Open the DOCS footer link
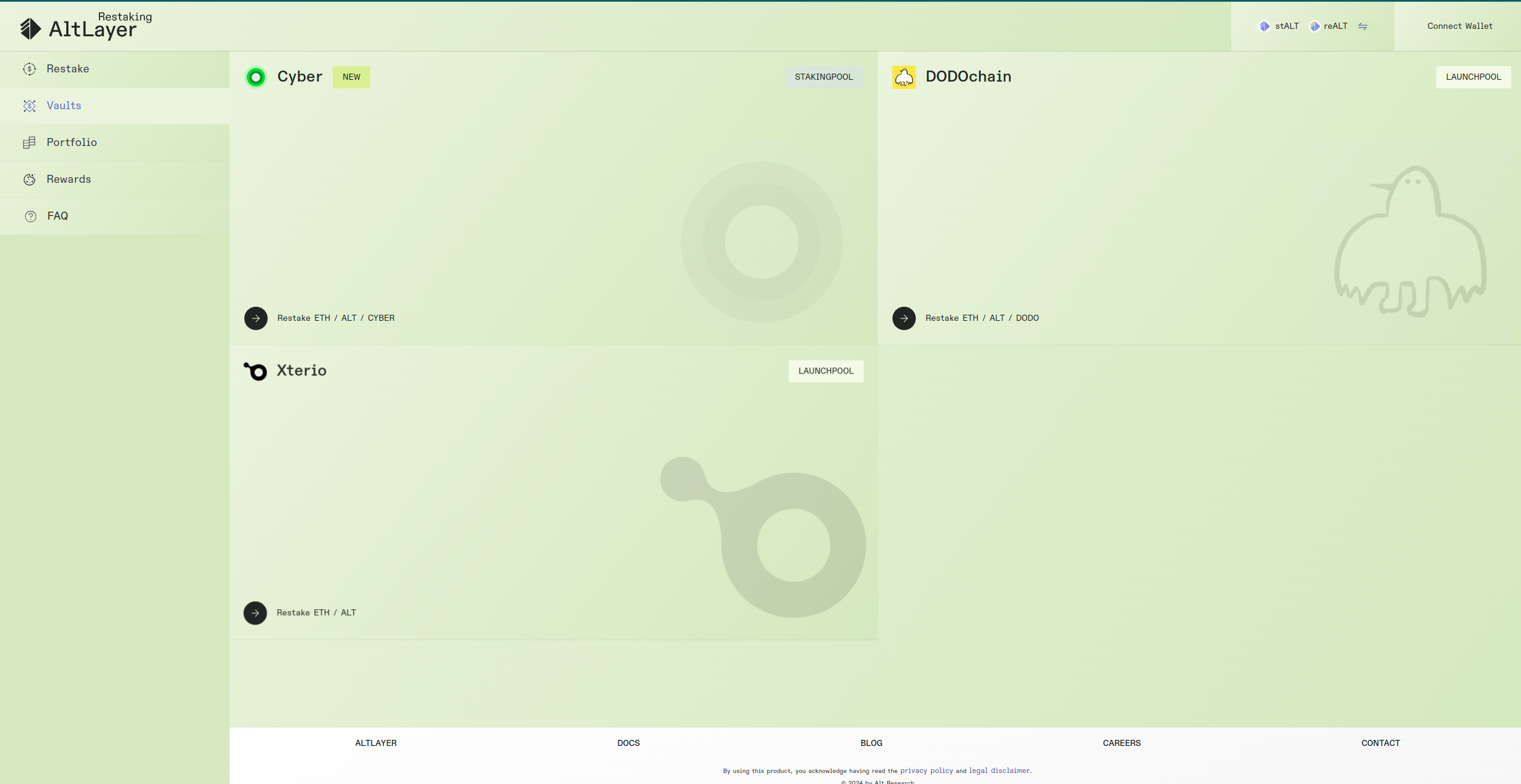1521x784 pixels. (x=628, y=743)
